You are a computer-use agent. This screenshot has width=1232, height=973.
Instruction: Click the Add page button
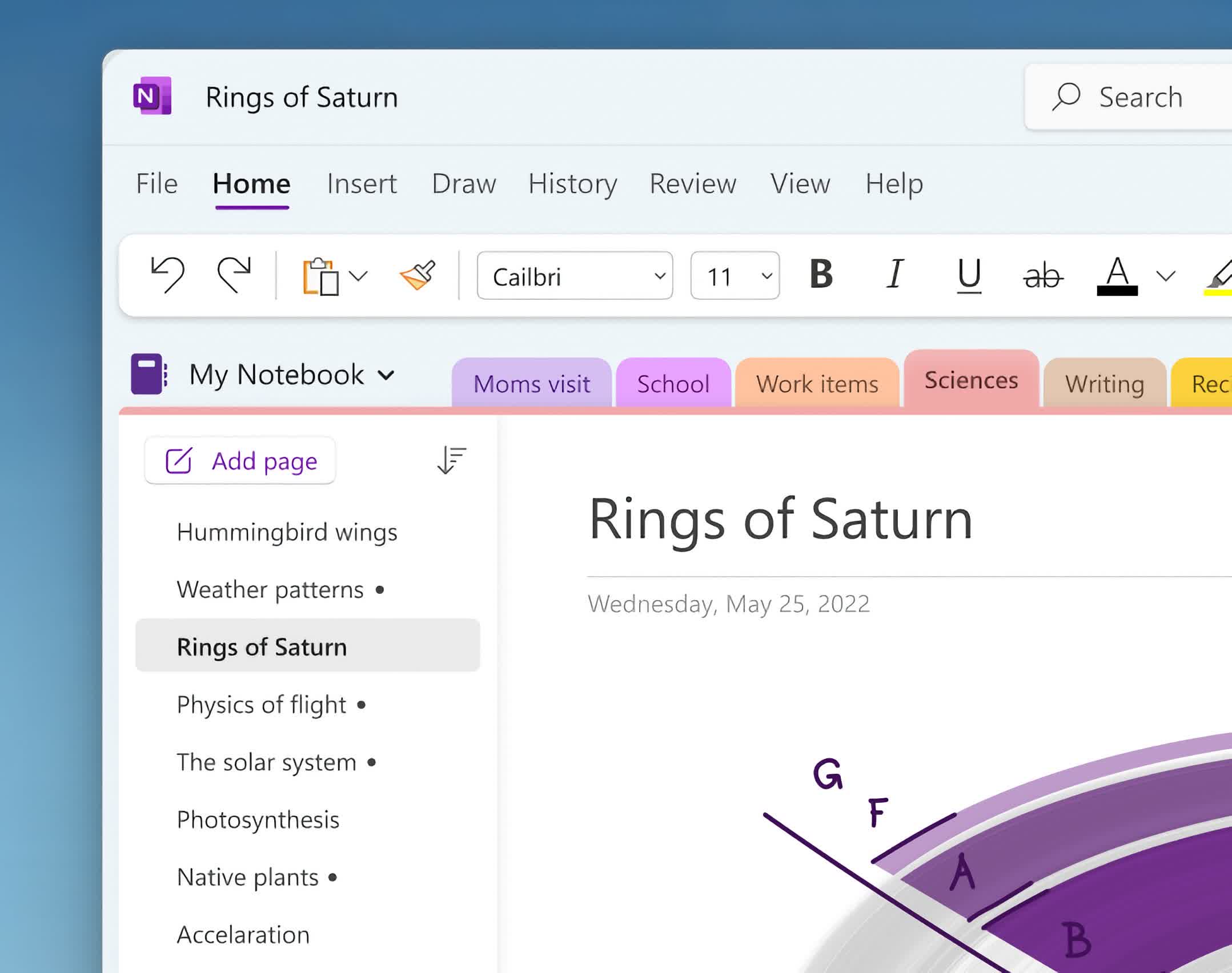coord(240,460)
